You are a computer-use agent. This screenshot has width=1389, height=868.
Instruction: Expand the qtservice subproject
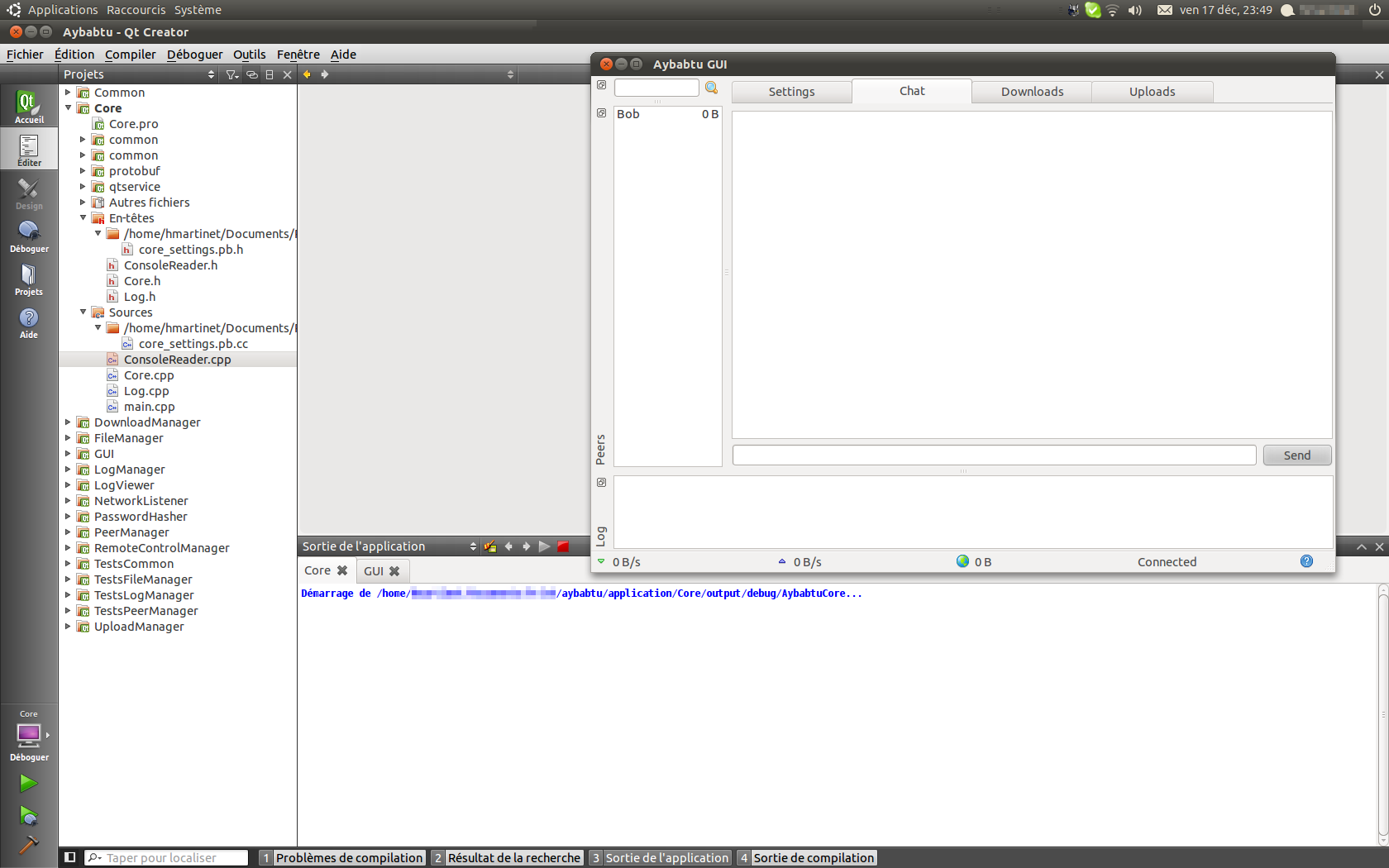(x=83, y=187)
